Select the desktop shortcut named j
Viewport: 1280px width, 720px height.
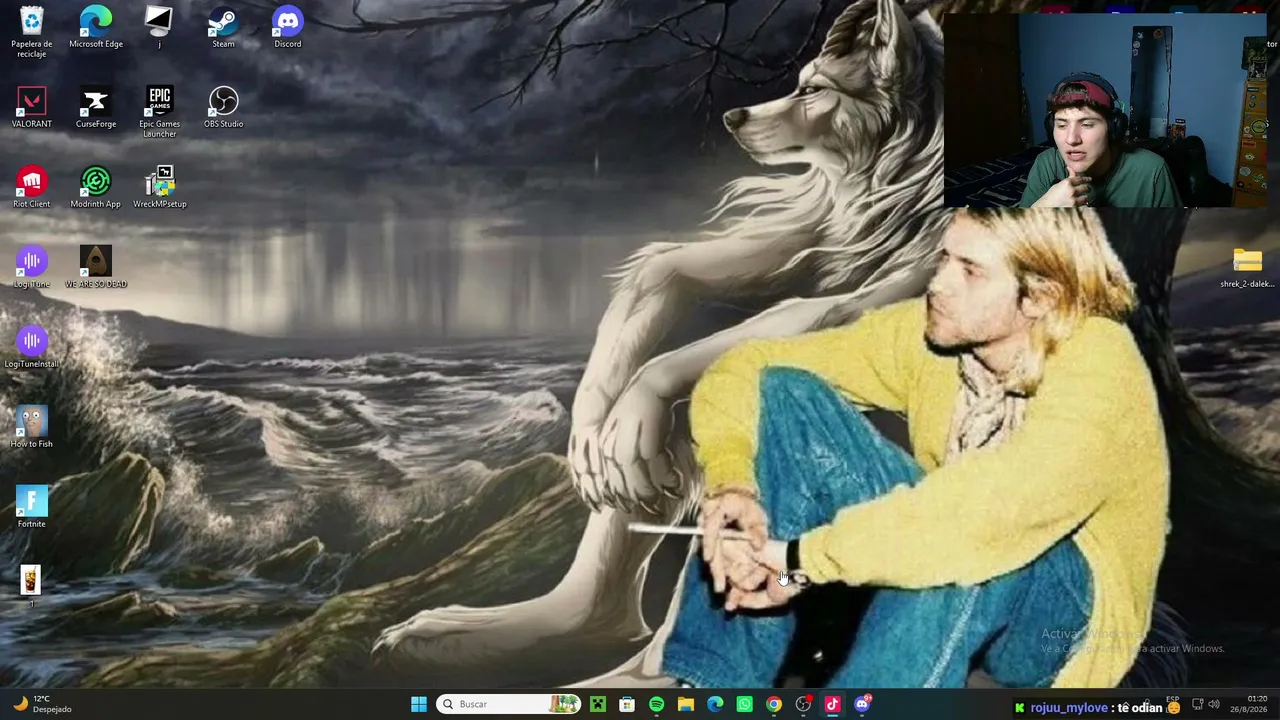(x=159, y=27)
